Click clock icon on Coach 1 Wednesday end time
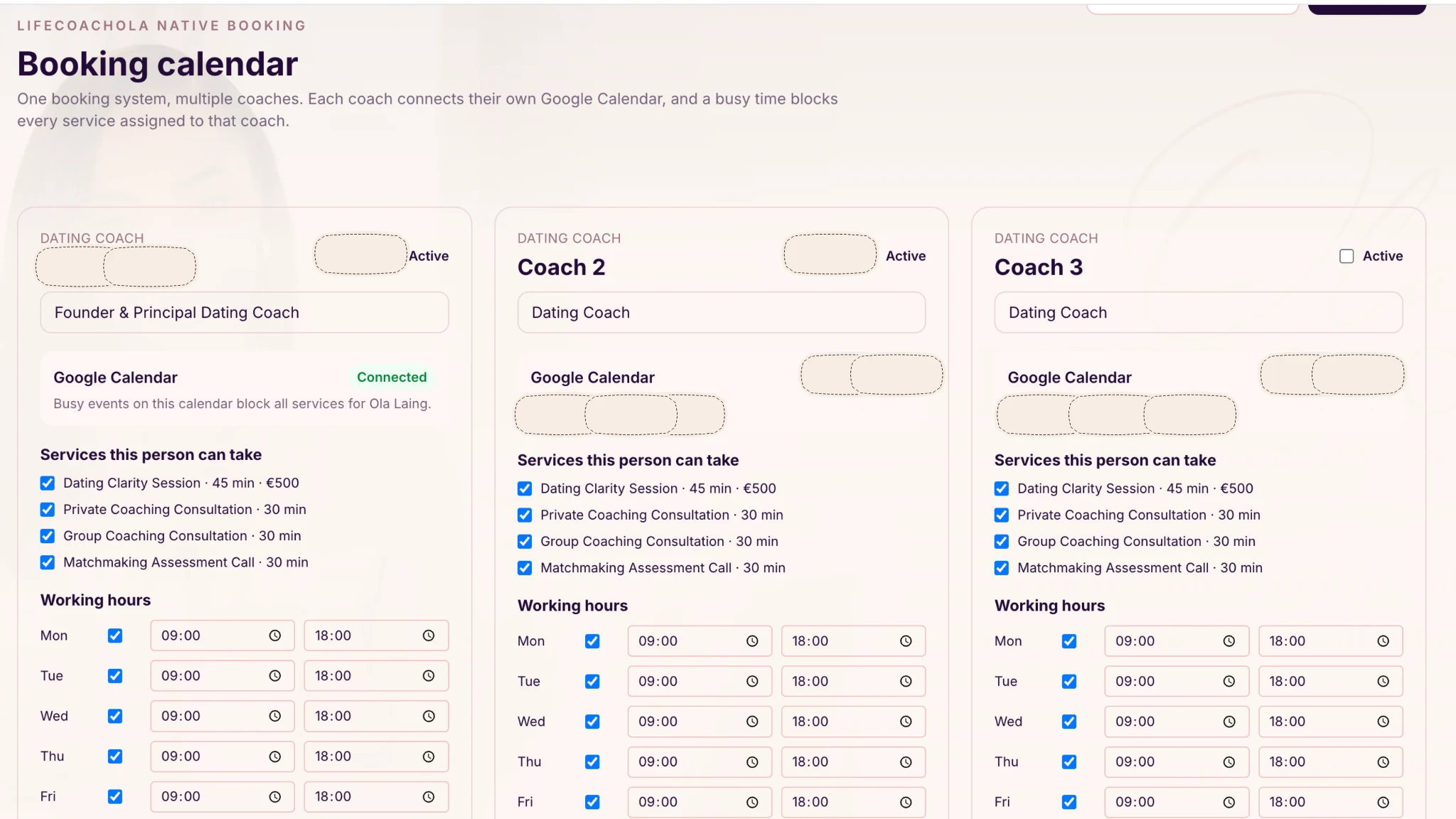Screen dimensions: 1456x819 click(x=429, y=716)
